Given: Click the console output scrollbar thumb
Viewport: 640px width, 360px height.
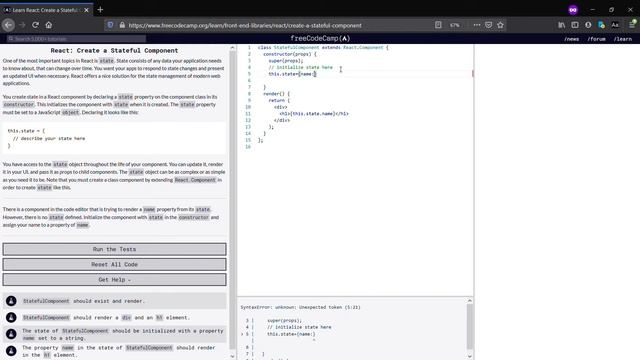Looking at the screenshot, I should (x=469, y=327).
